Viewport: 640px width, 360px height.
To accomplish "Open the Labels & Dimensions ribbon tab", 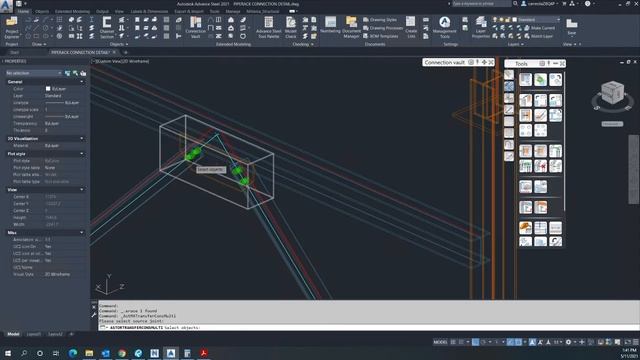I will point(149,11).
